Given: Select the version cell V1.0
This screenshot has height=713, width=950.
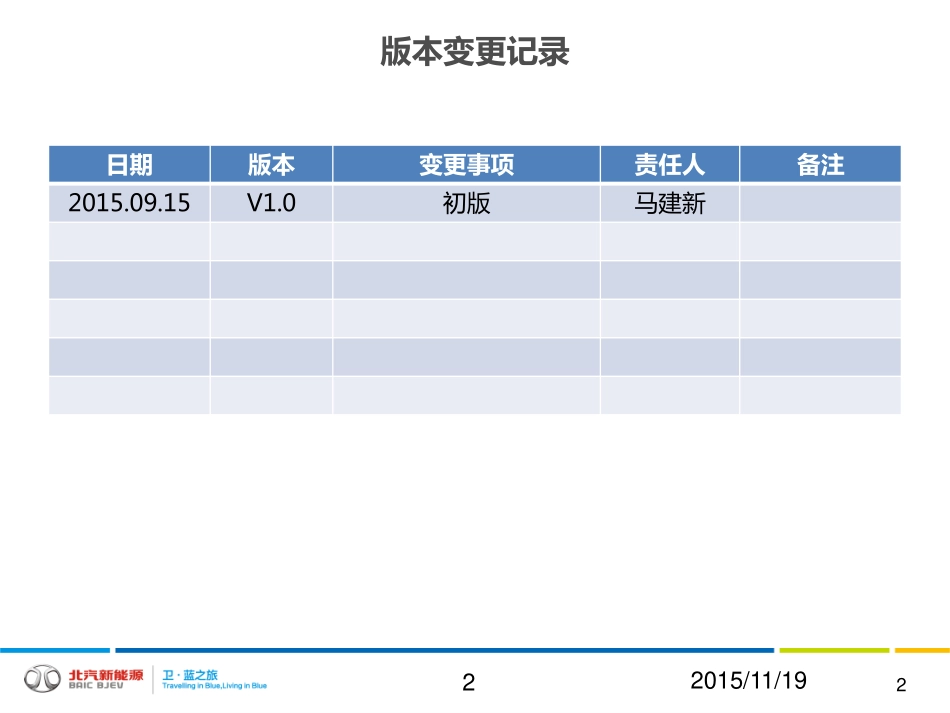Looking at the screenshot, I should click(x=271, y=203).
